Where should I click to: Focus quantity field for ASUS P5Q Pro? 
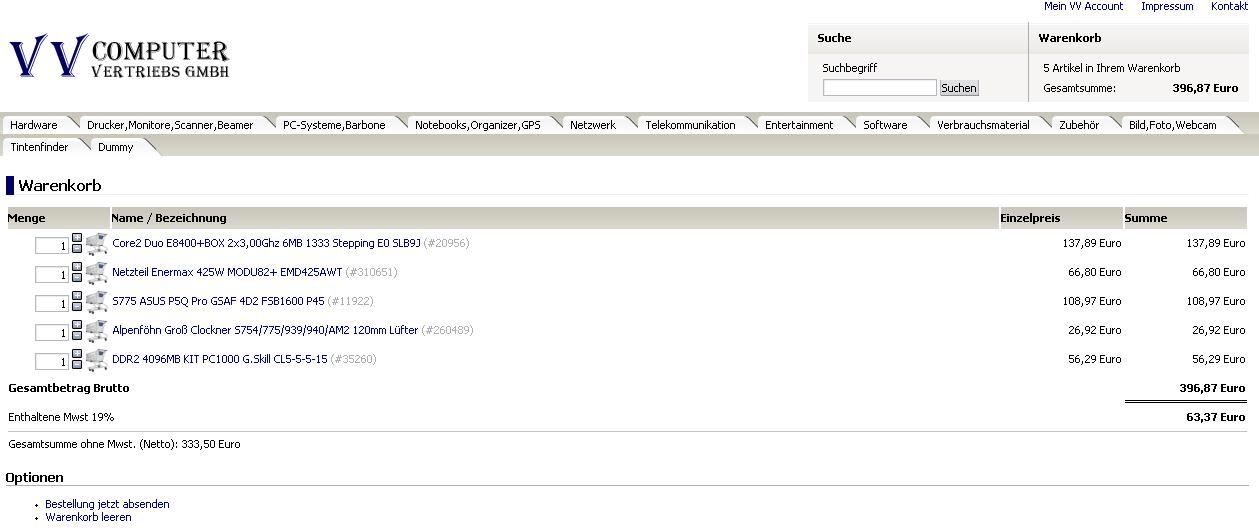(52, 303)
